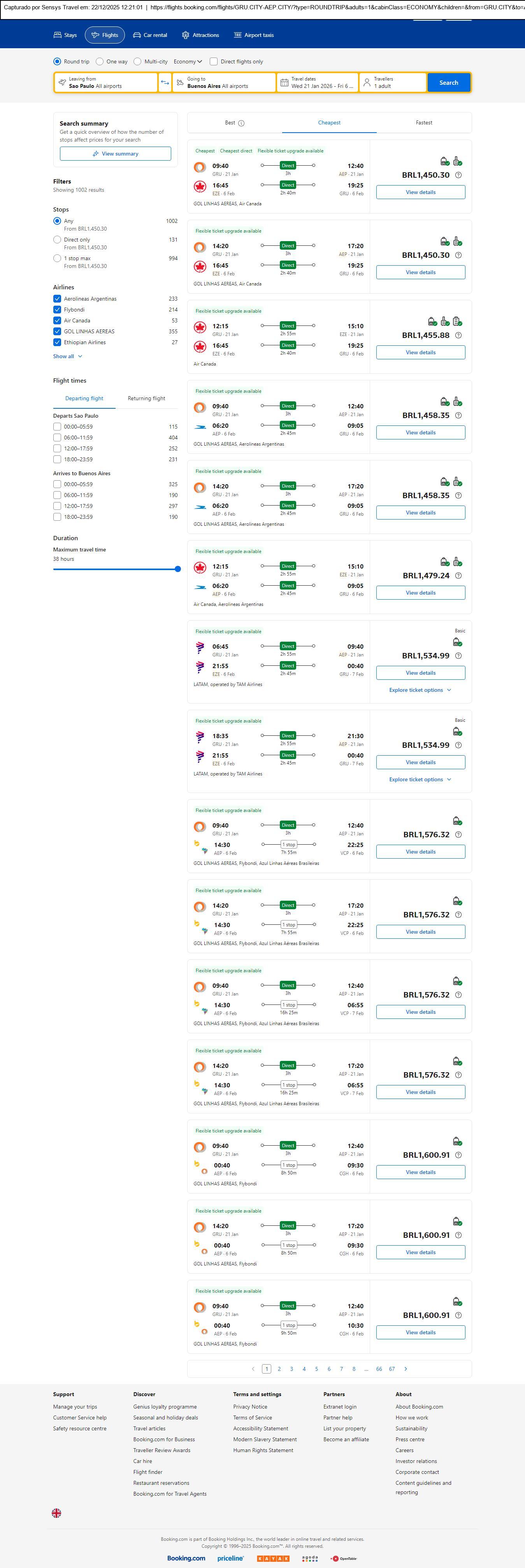
Task: Open Car rental from the top navigation
Action: point(150,35)
